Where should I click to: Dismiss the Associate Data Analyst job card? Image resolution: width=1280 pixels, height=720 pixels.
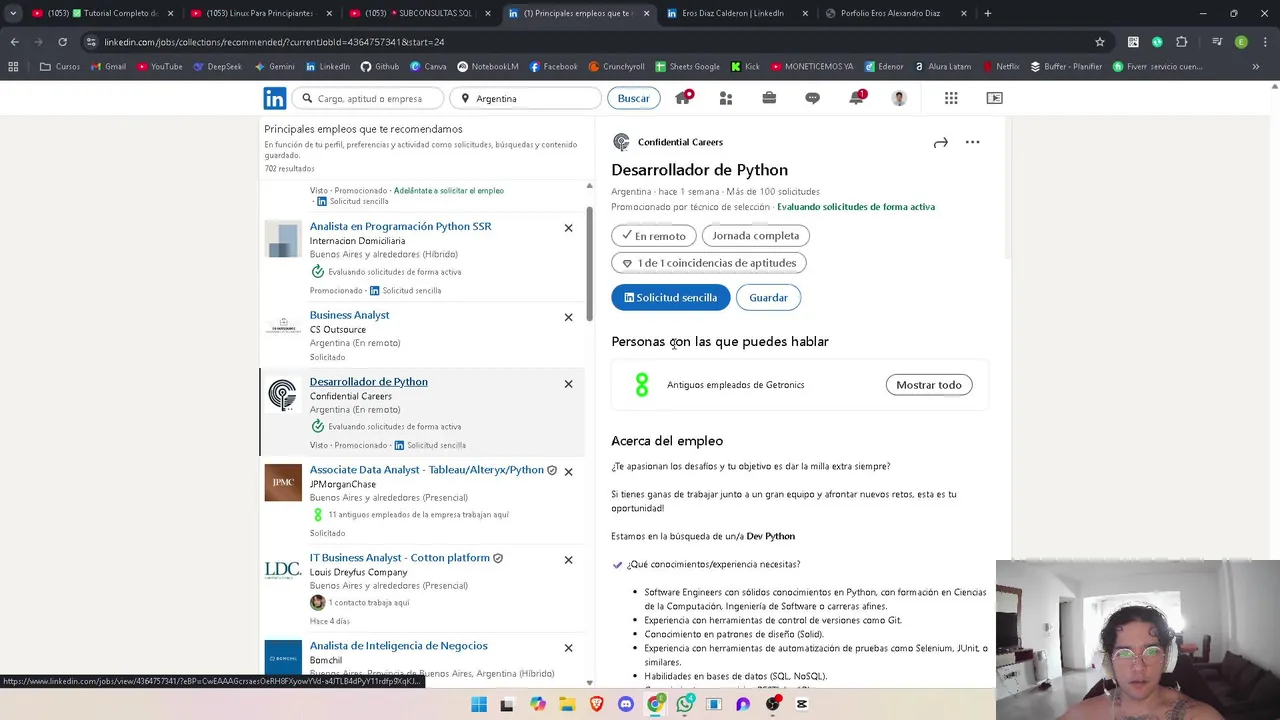pyautogui.click(x=568, y=472)
